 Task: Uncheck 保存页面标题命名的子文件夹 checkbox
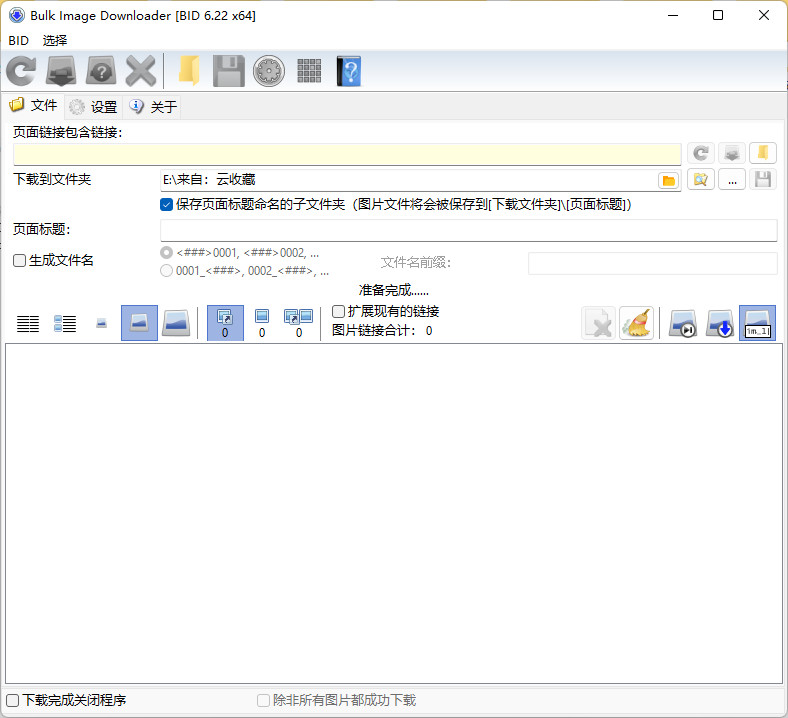pyautogui.click(x=166, y=204)
